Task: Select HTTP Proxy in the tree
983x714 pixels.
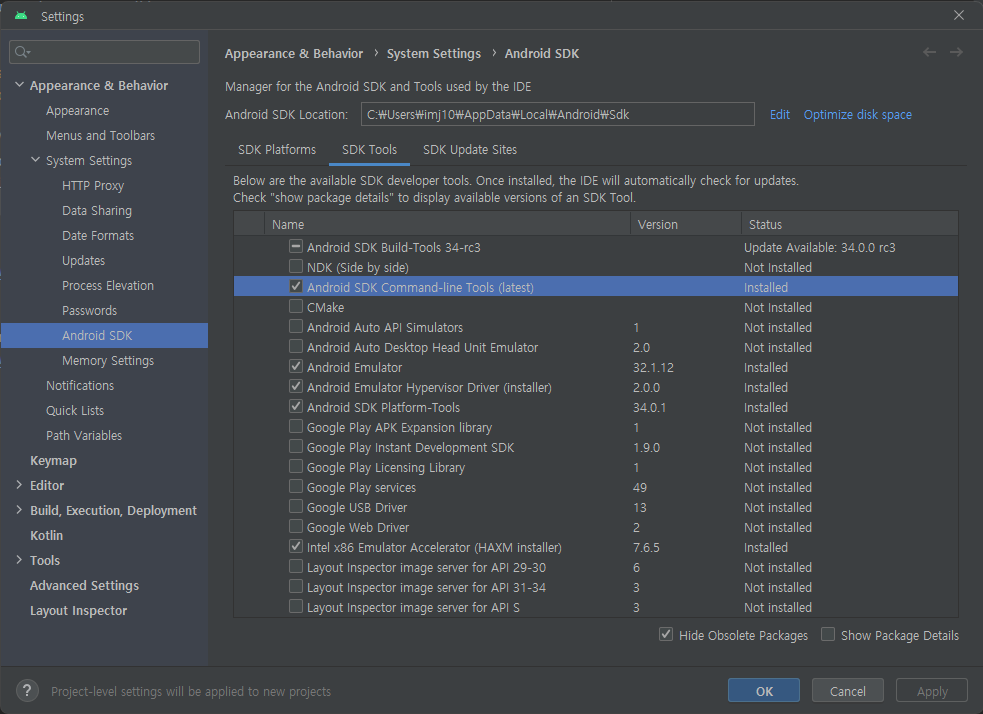Action: point(93,186)
